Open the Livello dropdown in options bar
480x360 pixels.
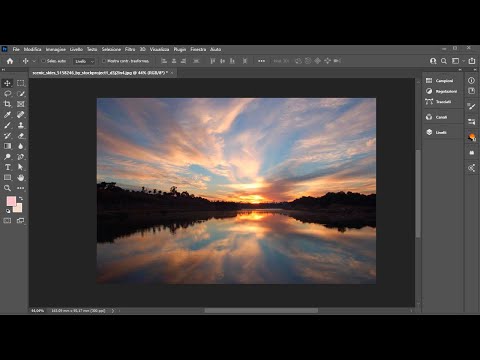[x=84, y=61]
